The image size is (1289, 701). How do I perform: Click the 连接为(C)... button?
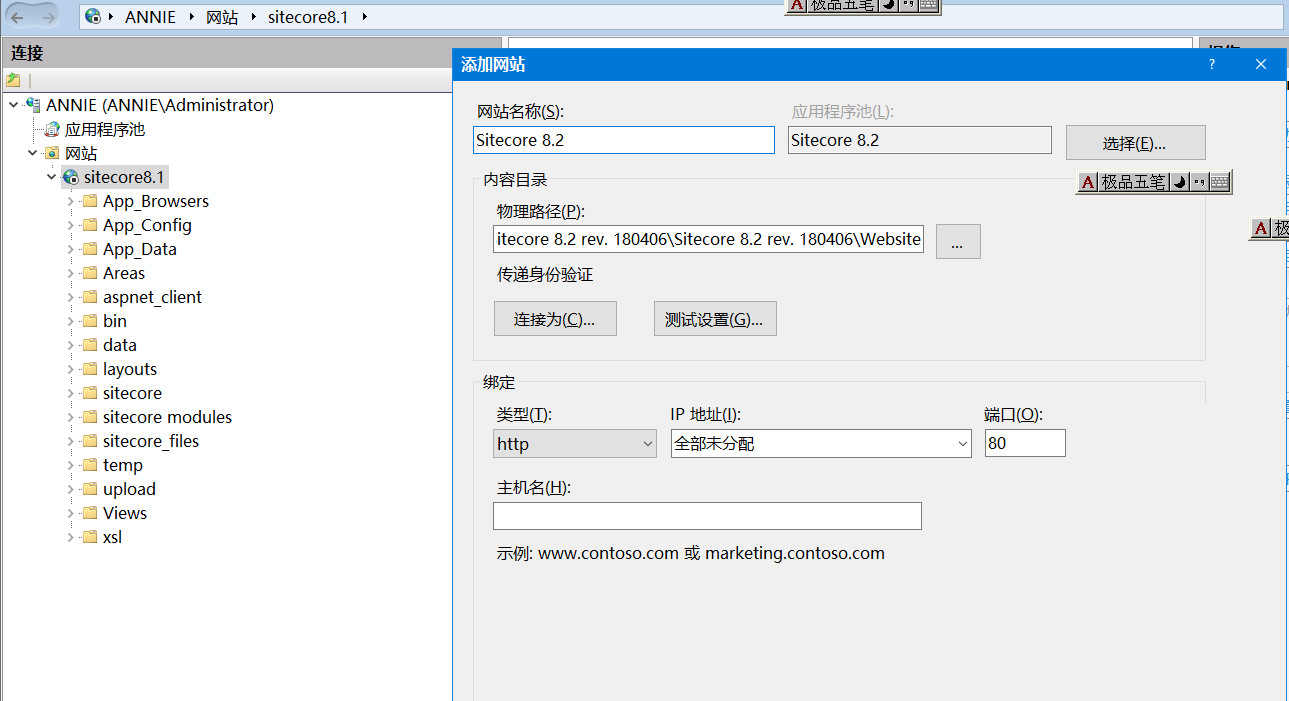click(x=555, y=319)
